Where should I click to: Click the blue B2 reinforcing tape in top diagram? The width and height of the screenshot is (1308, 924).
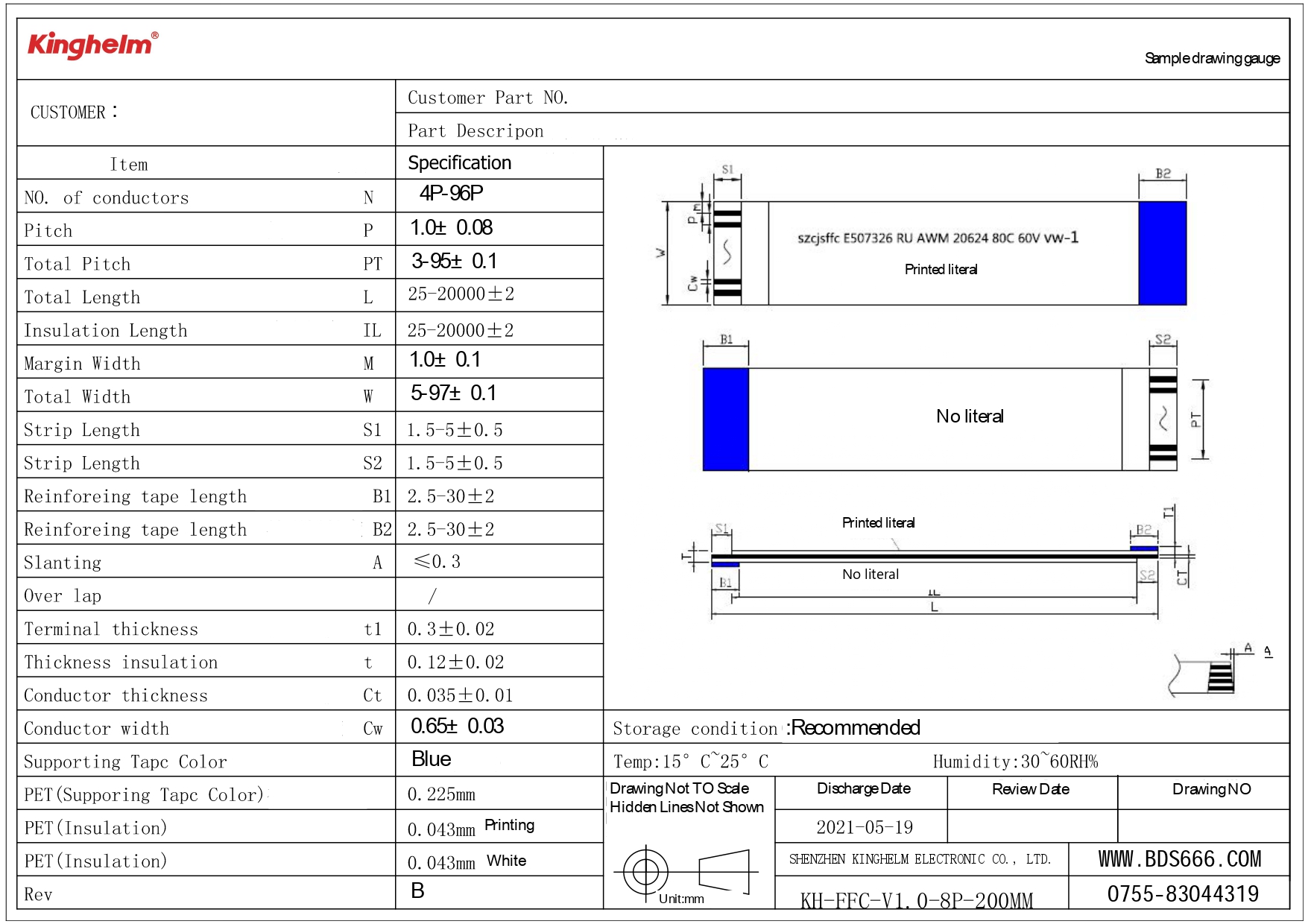click(x=1163, y=253)
